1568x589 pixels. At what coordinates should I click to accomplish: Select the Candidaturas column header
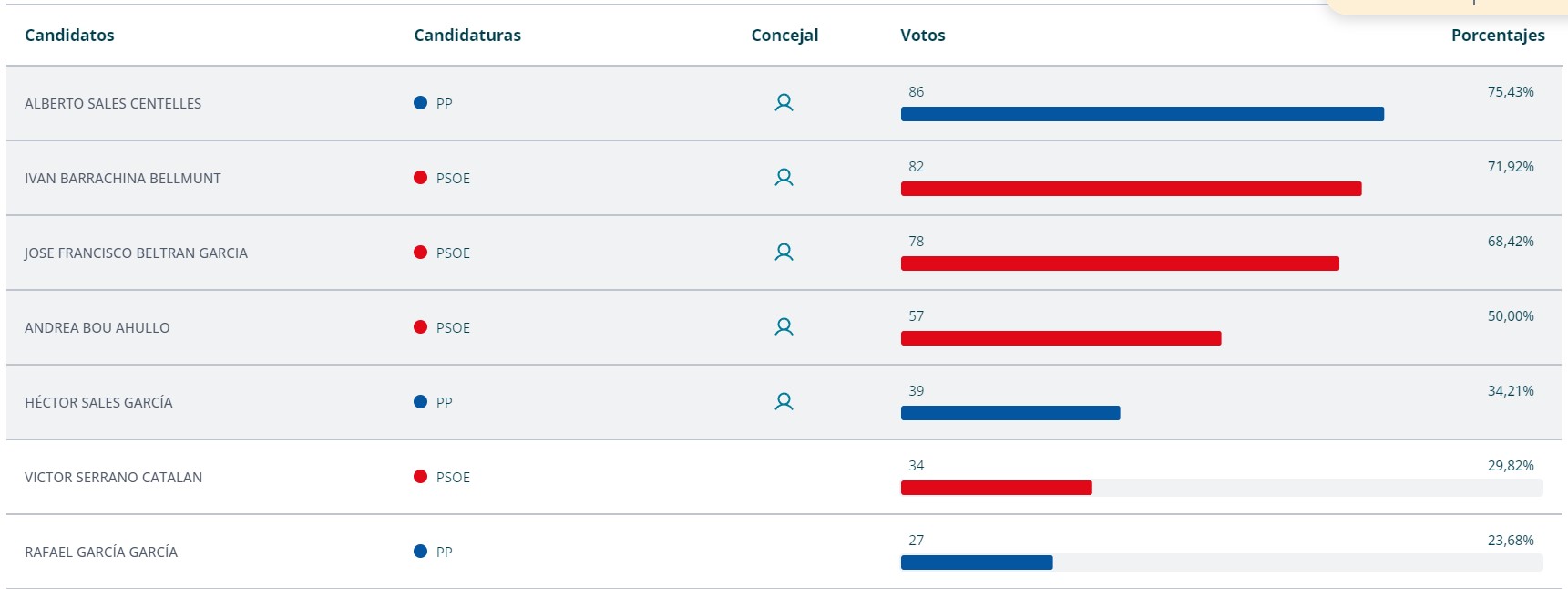[467, 36]
